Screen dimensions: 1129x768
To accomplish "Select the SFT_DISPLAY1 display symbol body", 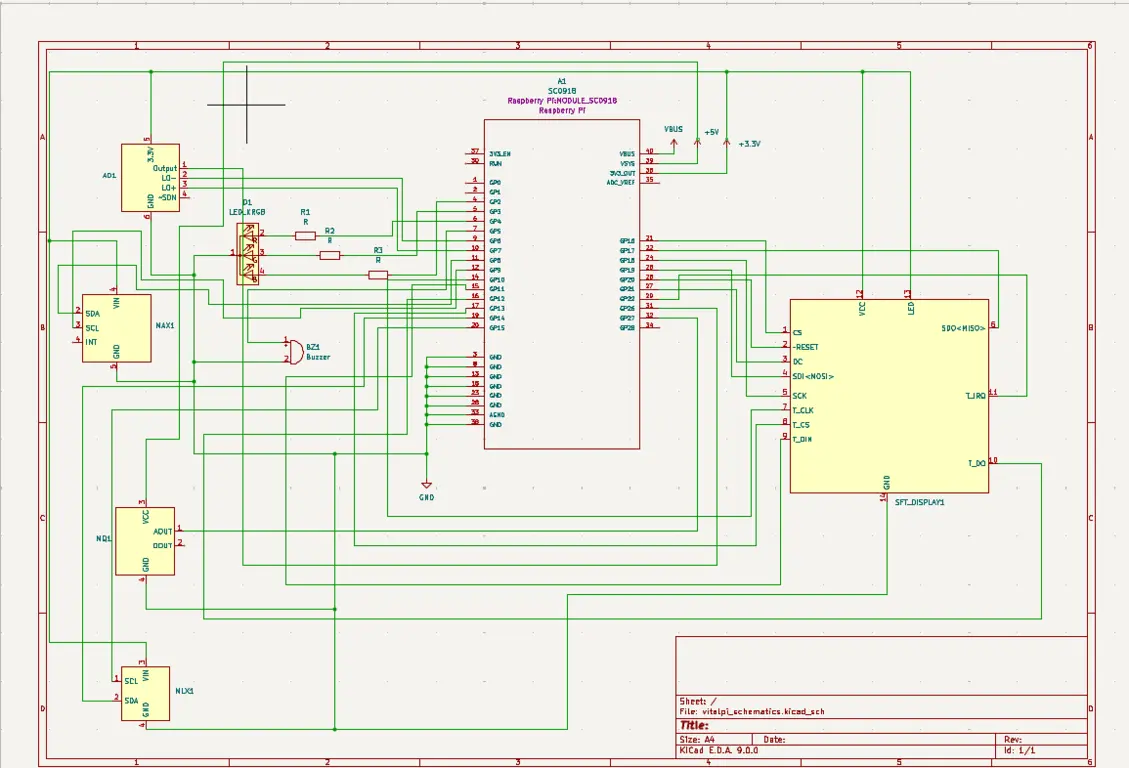I will click(x=889, y=396).
